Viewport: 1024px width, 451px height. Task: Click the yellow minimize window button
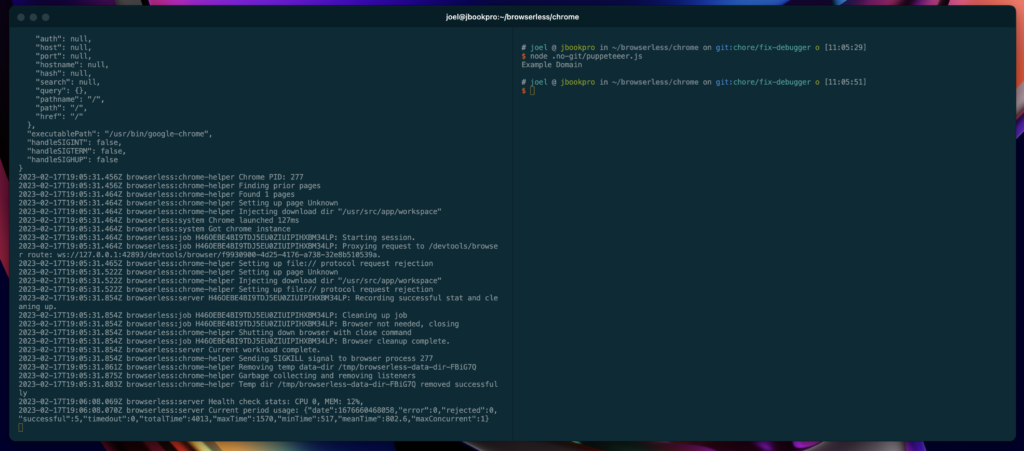click(32, 18)
